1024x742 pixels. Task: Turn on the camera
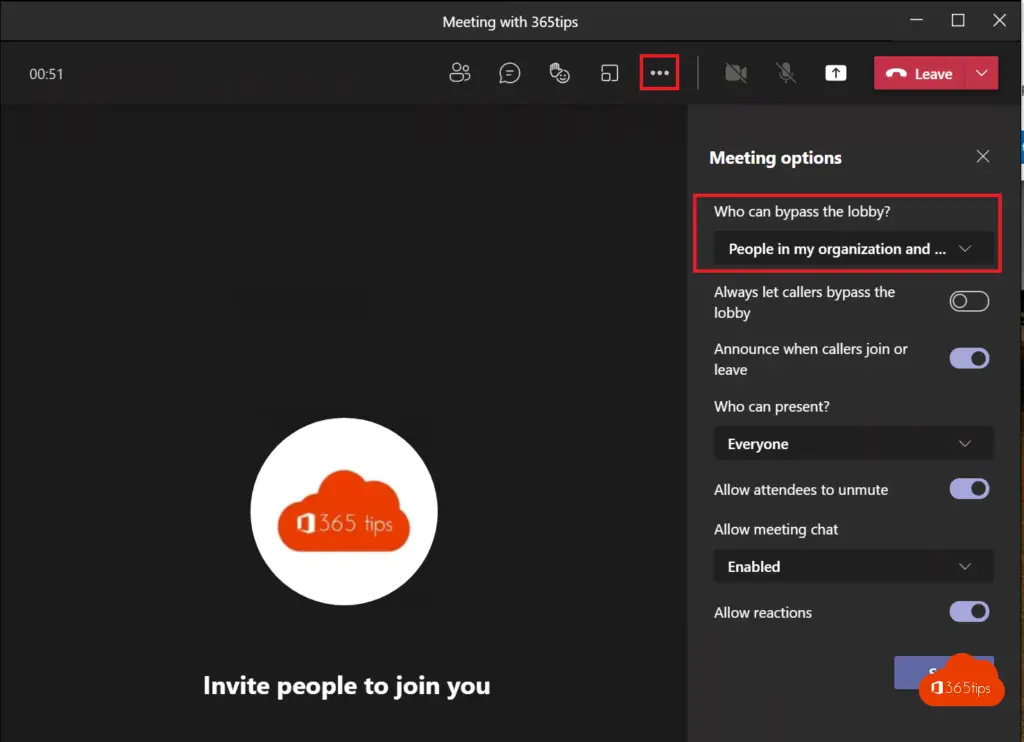[x=735, y=73]
